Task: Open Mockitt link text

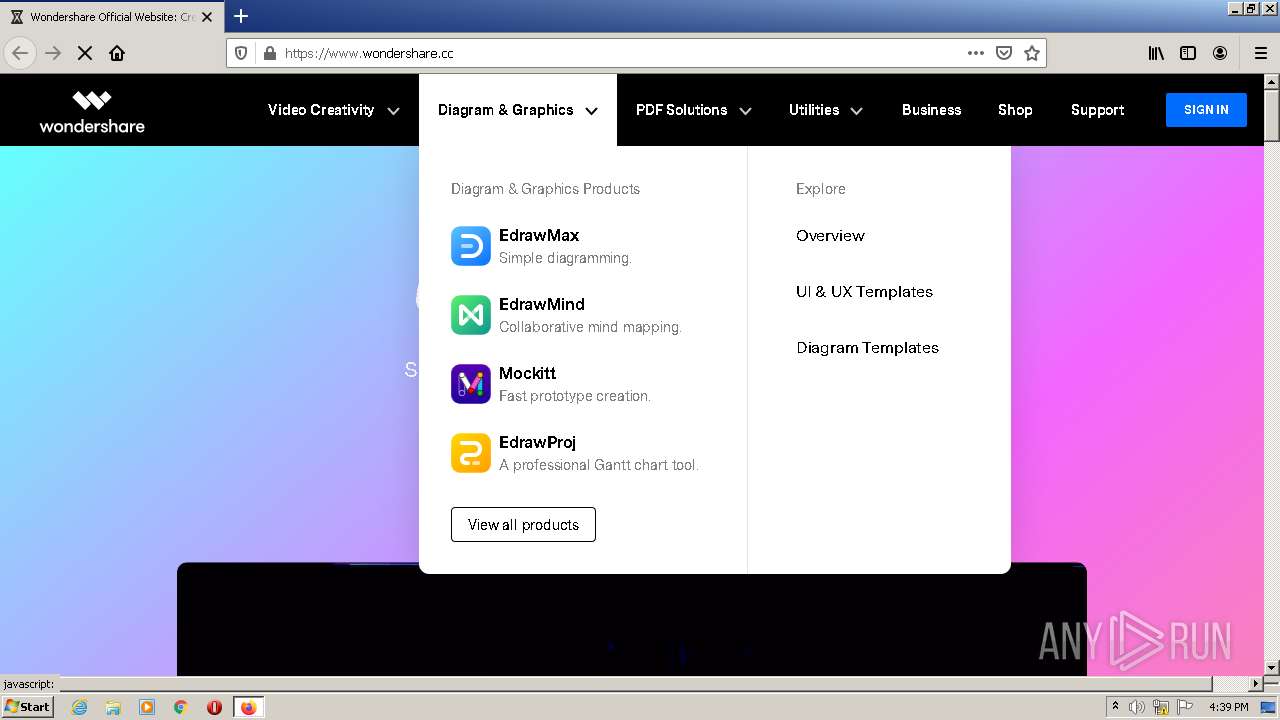Action: click(x=527, y=374)
